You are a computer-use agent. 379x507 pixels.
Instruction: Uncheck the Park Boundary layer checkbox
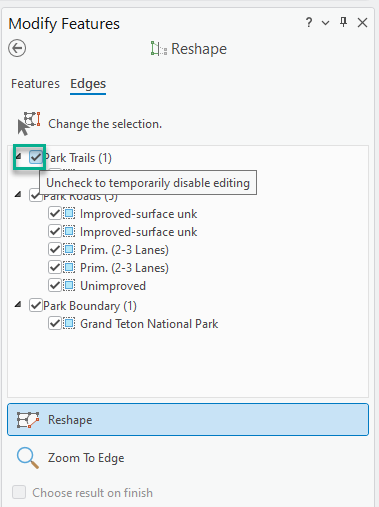36,305
